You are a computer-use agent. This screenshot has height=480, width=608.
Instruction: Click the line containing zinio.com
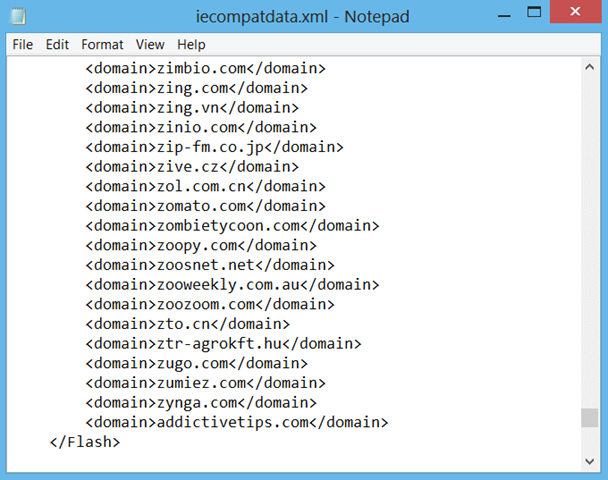click(201, 127)
